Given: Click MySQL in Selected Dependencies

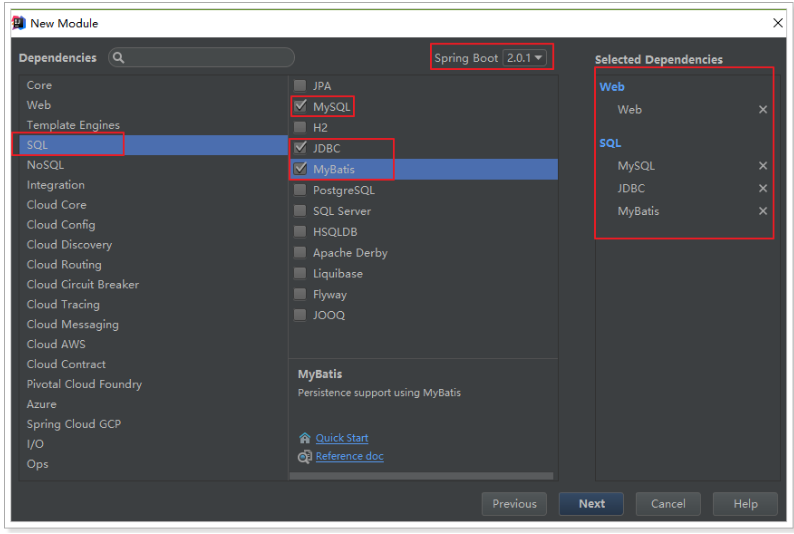Looking at the screenshot, I should 636,166.
